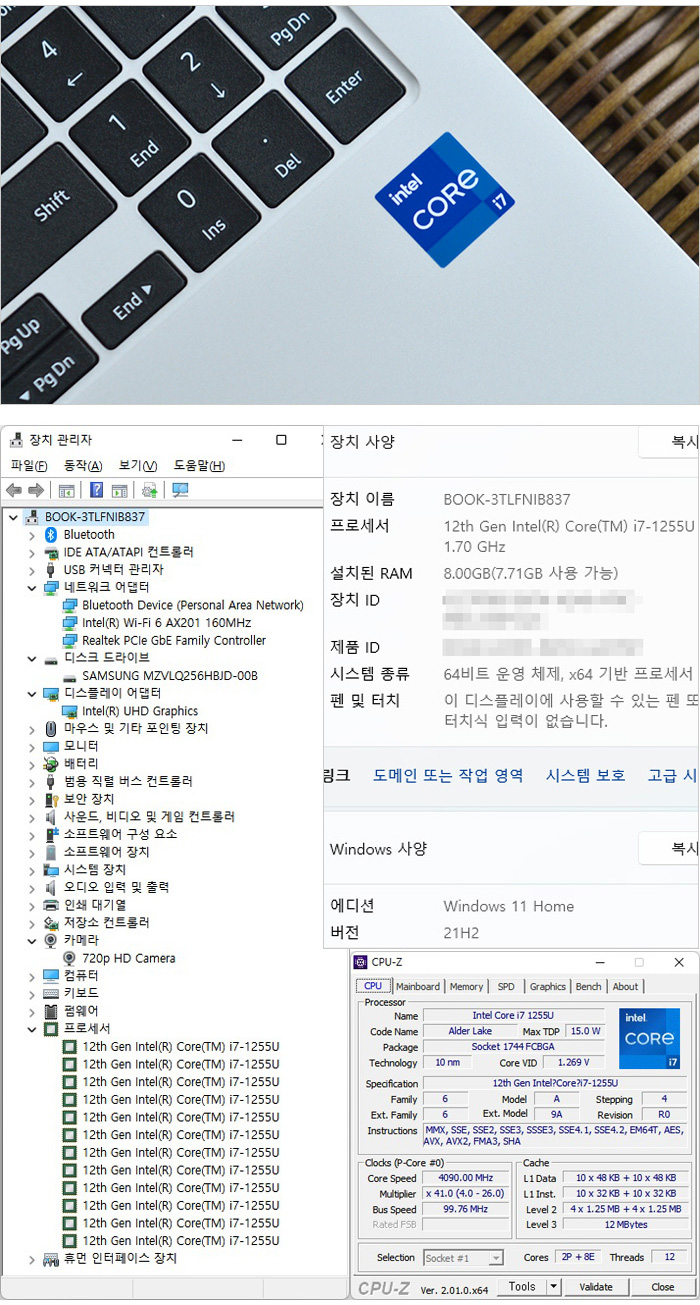700x1305 pixels.
Task: Click the Code Name value Alder Lake
Action: pos(469,1031)
